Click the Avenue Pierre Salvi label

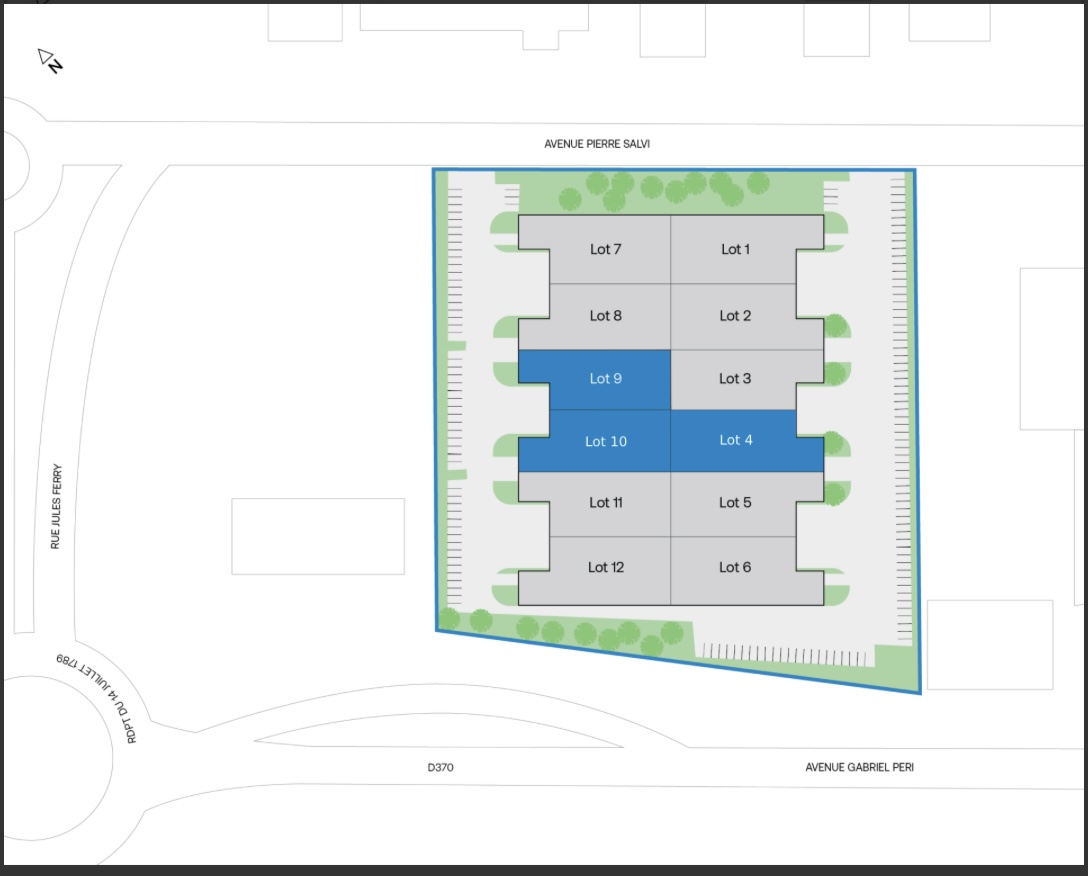click(597, 144)
